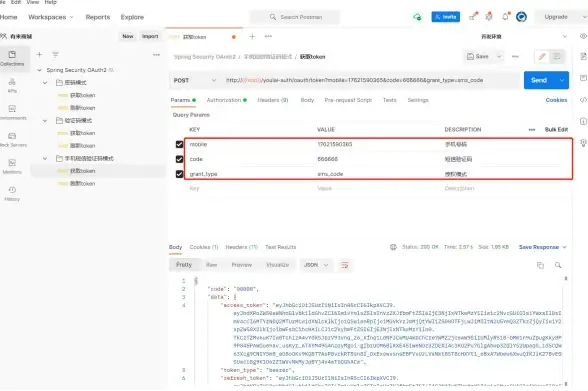This screenshot has width=588, height=391.
Task: Click the New button
Action: 128,36
